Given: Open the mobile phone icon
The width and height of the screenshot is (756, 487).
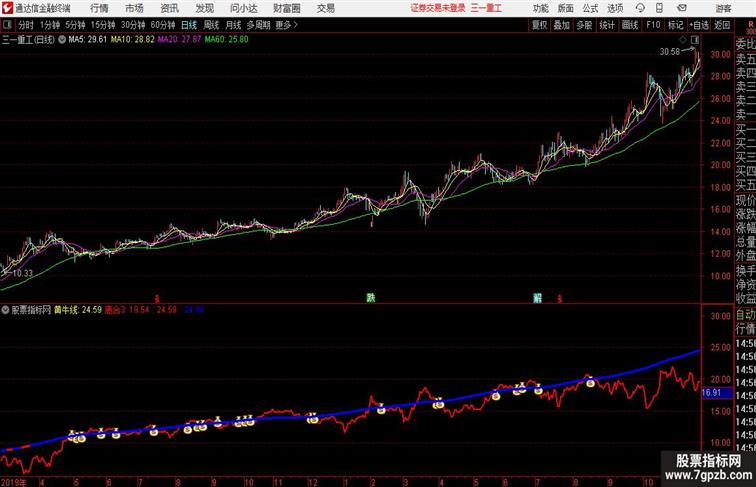Looking at the screenshot, I should point(659,8).
